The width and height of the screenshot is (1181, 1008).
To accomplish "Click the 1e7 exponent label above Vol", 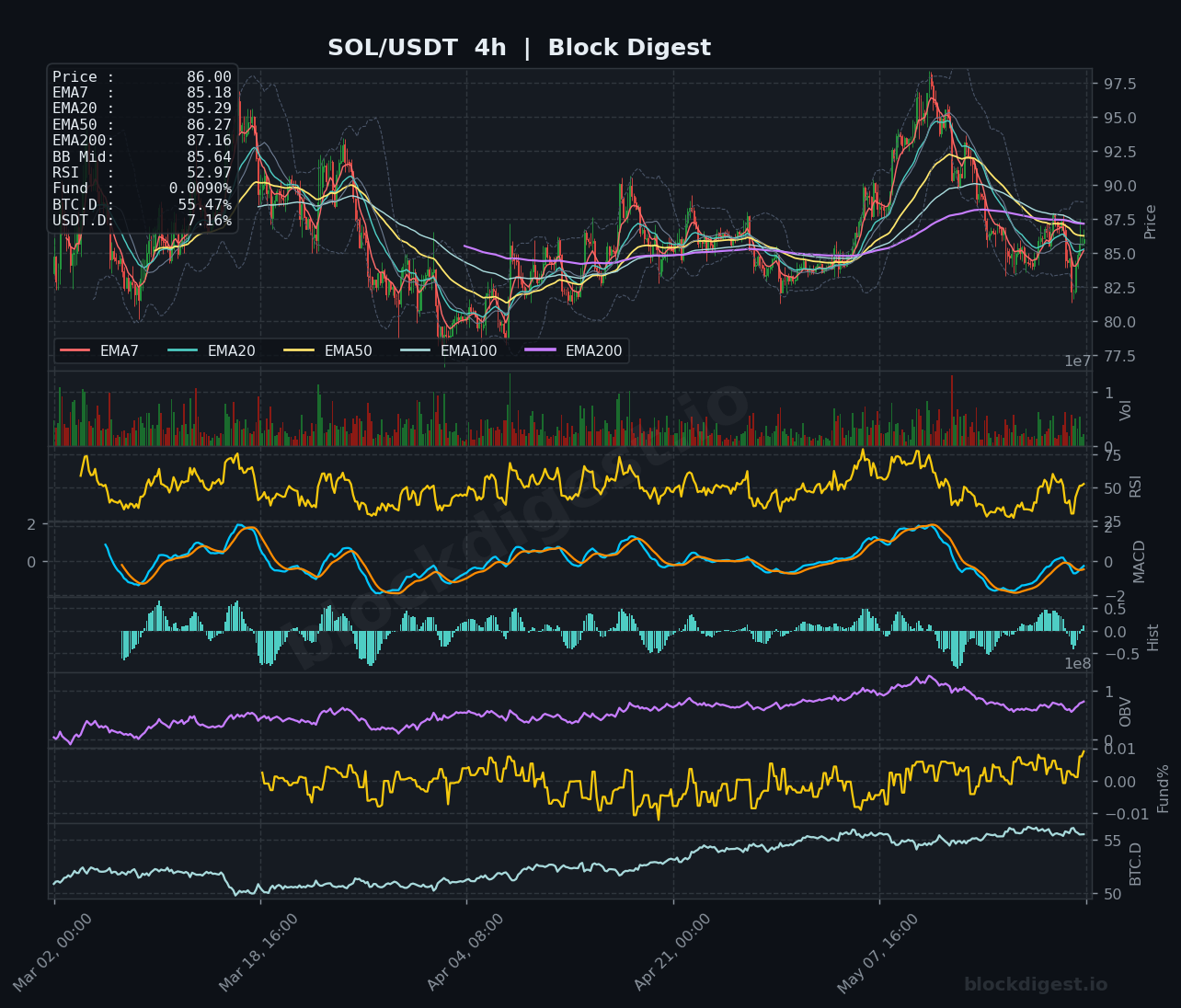I will click(x=1078, y=361).
